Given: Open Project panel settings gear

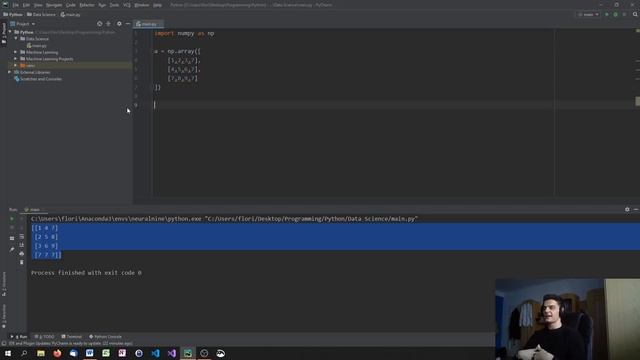Looking at the screenshot, I should click(119, 24).
